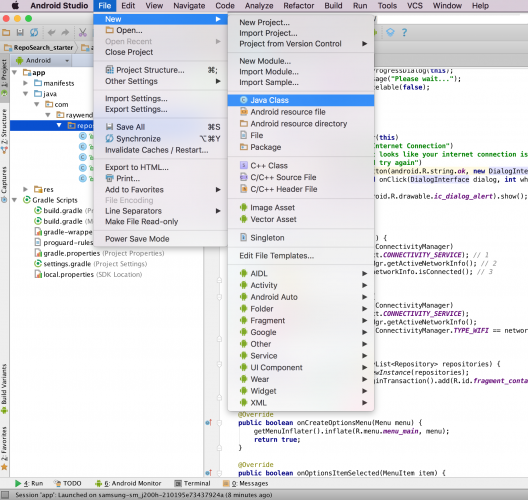Click the Project Structure icon
Screen dimensions: 528x500
point(109,70)
